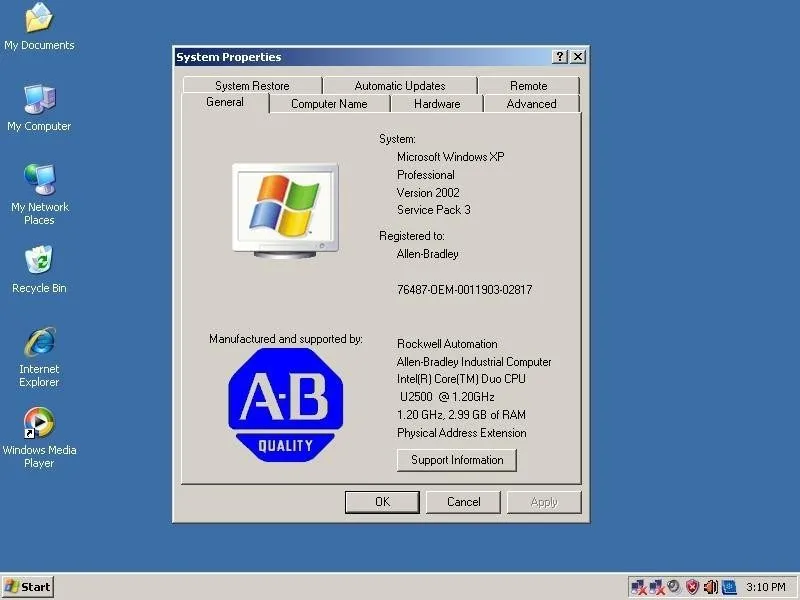Image resolution: width=800 pixels, height=600 pixels.
Task: Click the "Manufactured and supported by:" label
Action: [x=286, y=339]
